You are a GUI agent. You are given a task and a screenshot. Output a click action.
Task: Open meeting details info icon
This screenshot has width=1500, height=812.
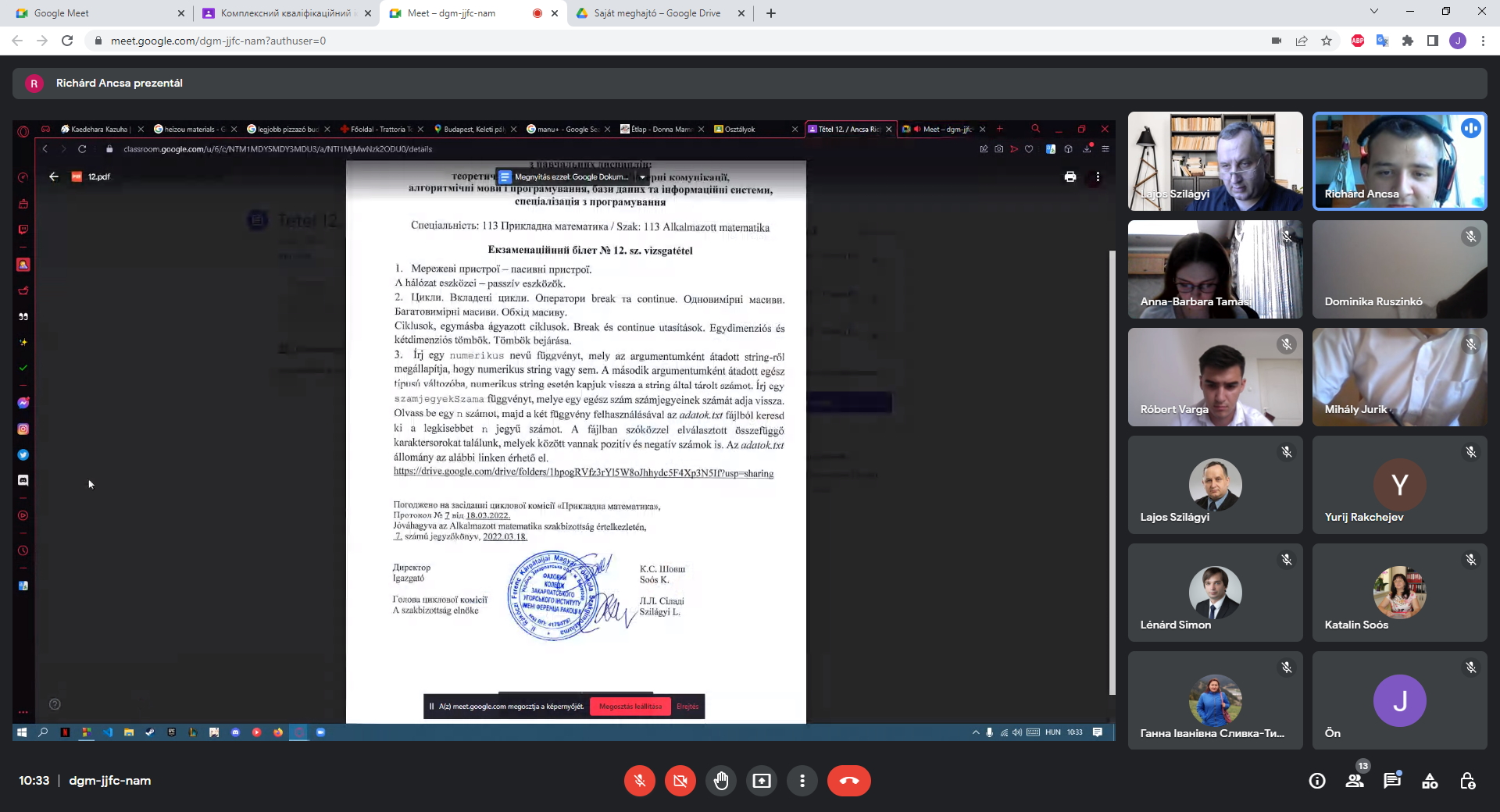(1317, 781)
